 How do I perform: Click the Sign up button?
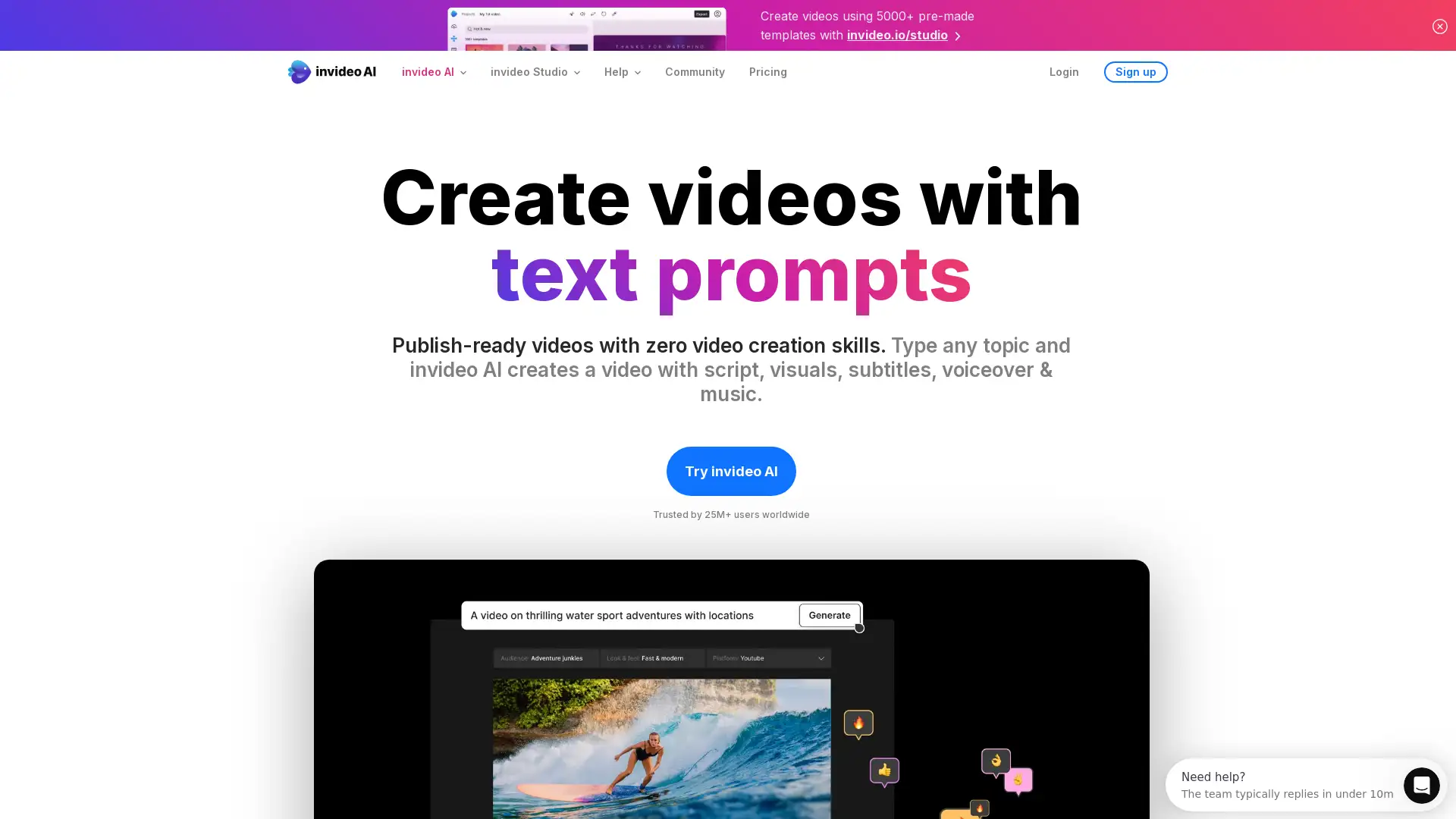click(x=1135, y=72)
